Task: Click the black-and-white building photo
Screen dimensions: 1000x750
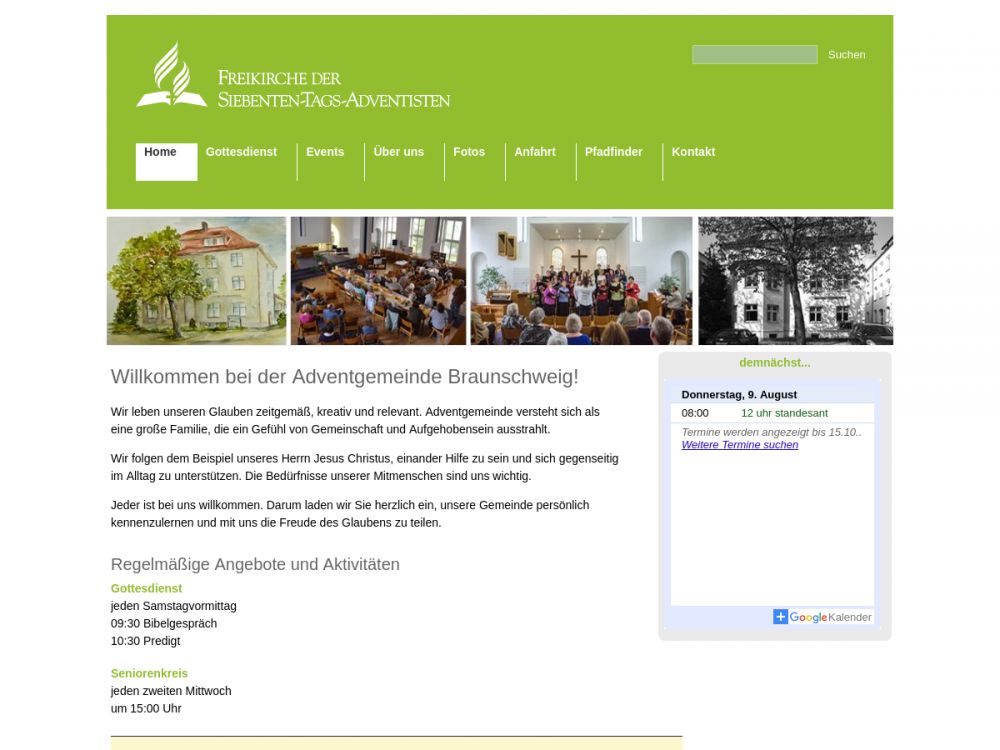Action: coord(795,281)
